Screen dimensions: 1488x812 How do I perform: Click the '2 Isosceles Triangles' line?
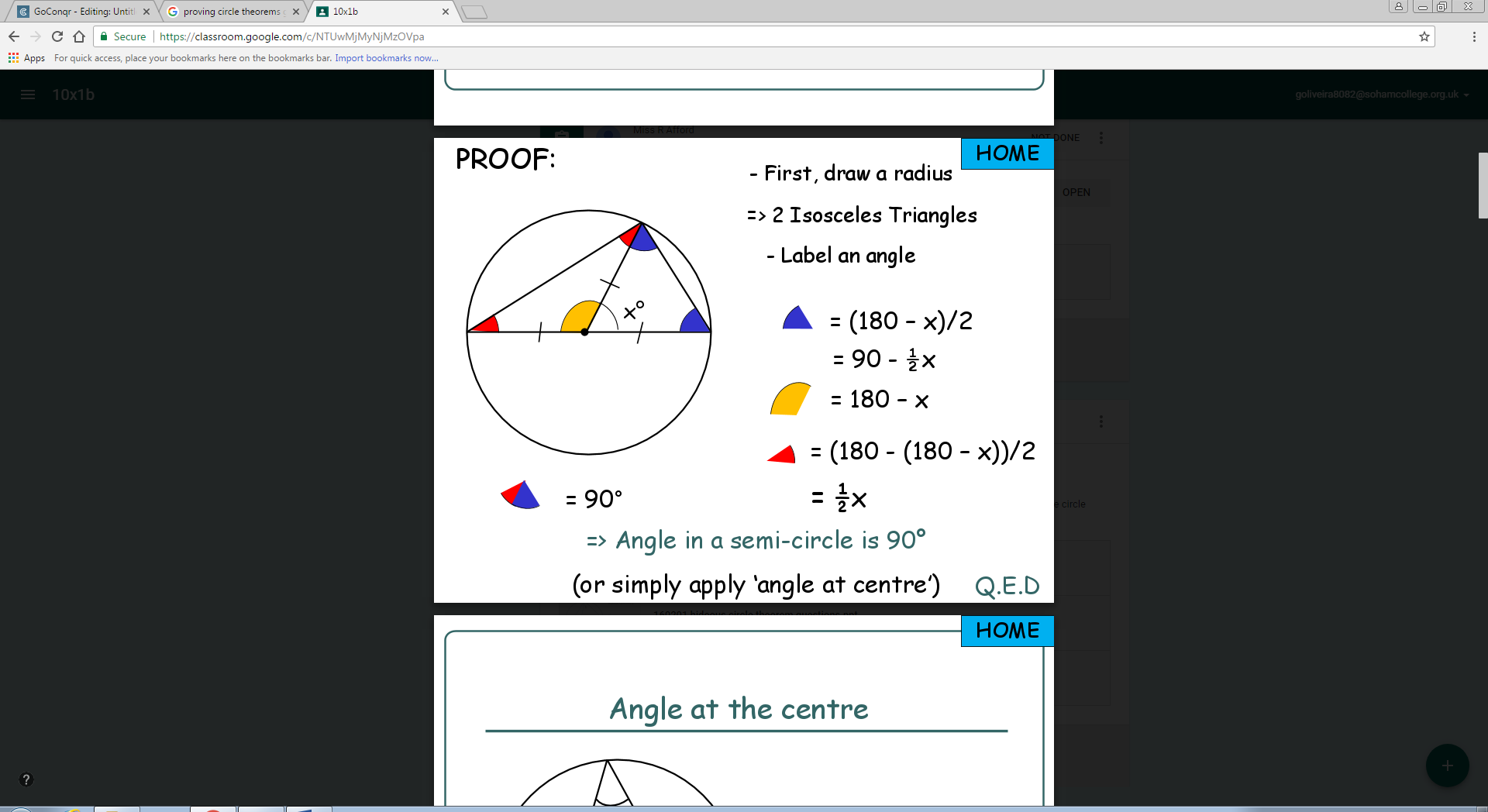[862, 215]
